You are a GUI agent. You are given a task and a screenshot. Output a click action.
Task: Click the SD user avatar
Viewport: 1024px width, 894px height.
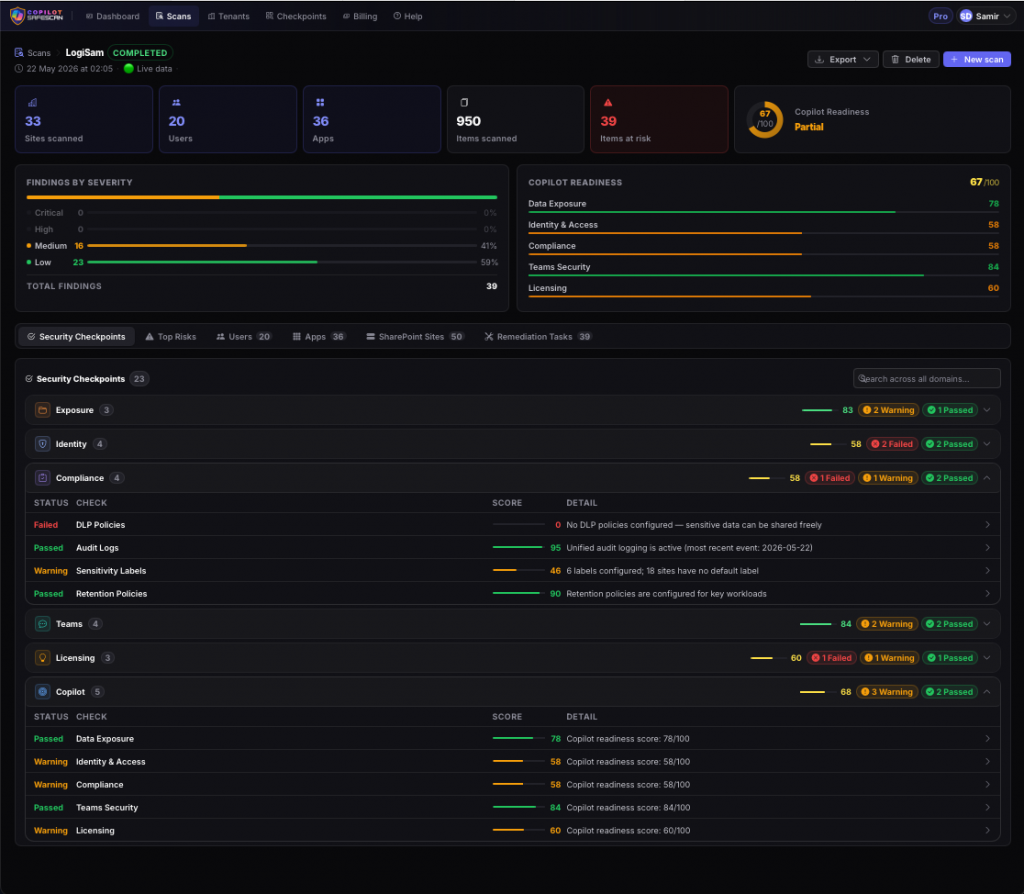[966, 16]
